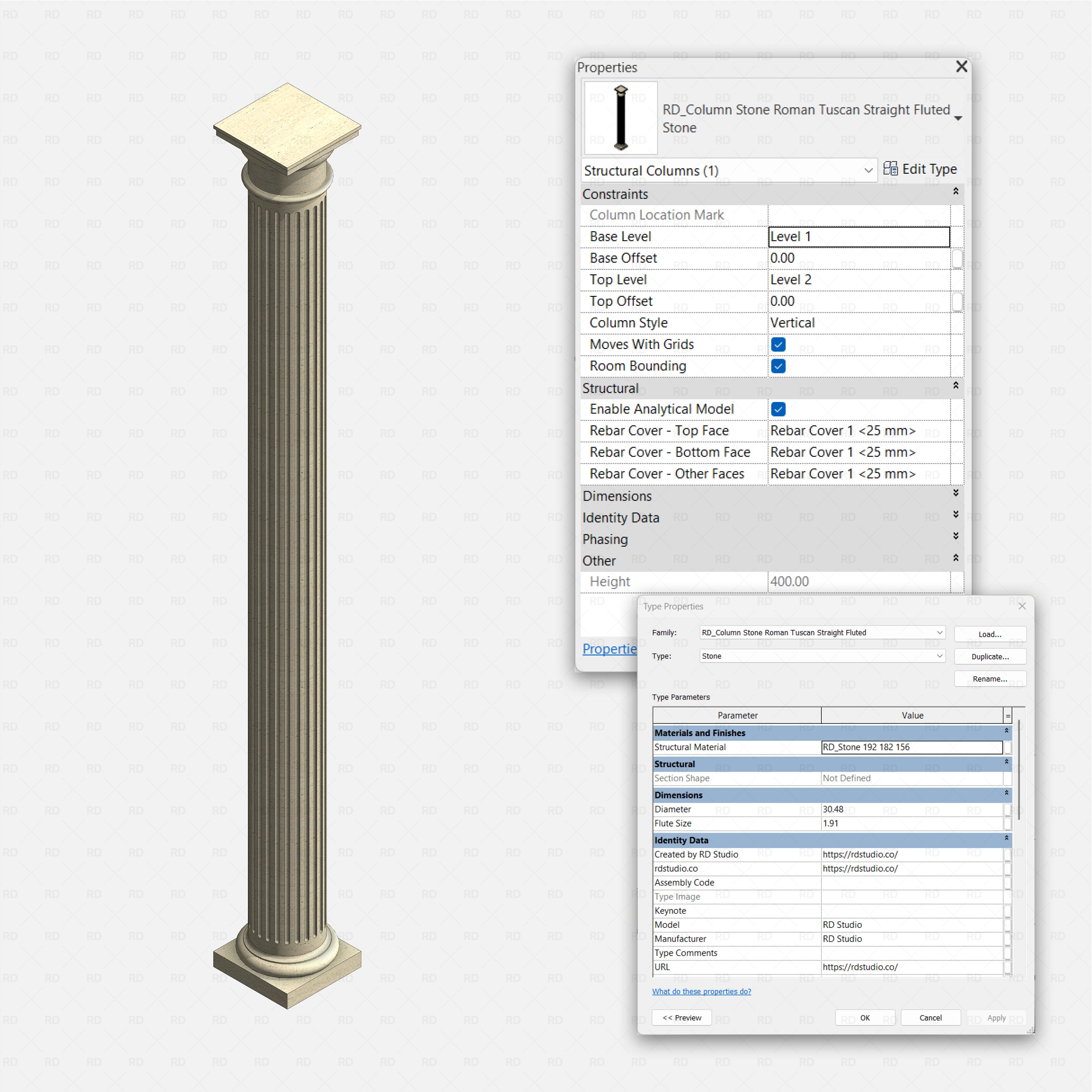The height and width of the screenshot is (1092, 1092).
Task: Click the association button beside Base Offset
Action: 958,258
